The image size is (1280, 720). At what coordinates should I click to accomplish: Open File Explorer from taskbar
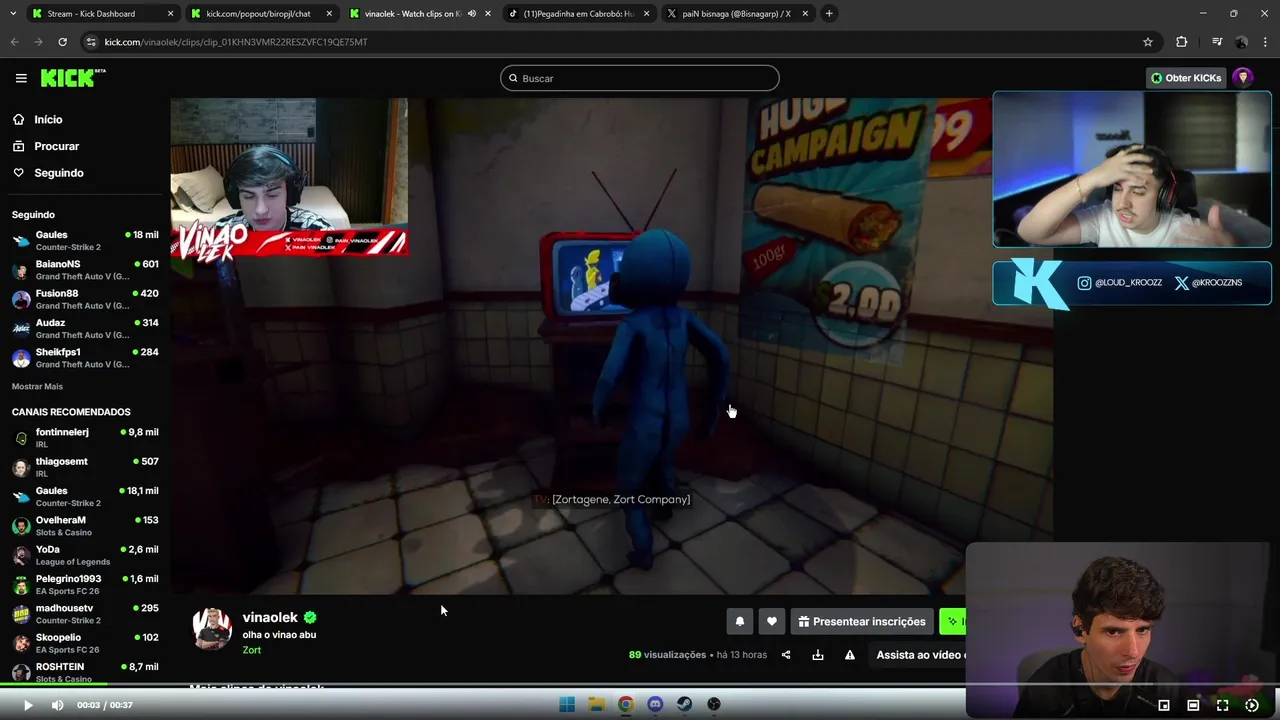tap(596, 705)
